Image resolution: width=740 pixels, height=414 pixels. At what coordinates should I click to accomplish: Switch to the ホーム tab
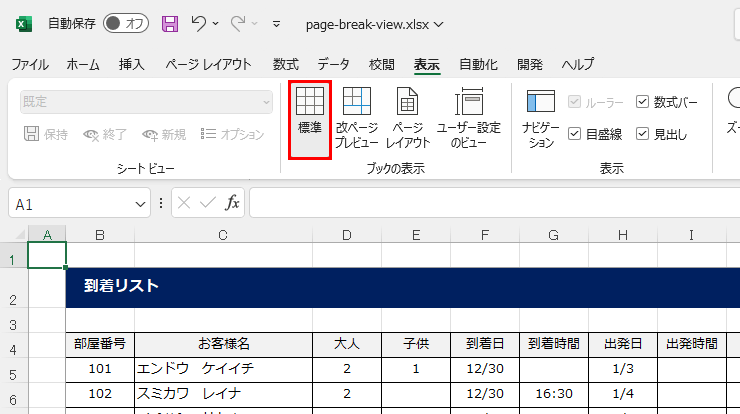click(x=83, y=64)
